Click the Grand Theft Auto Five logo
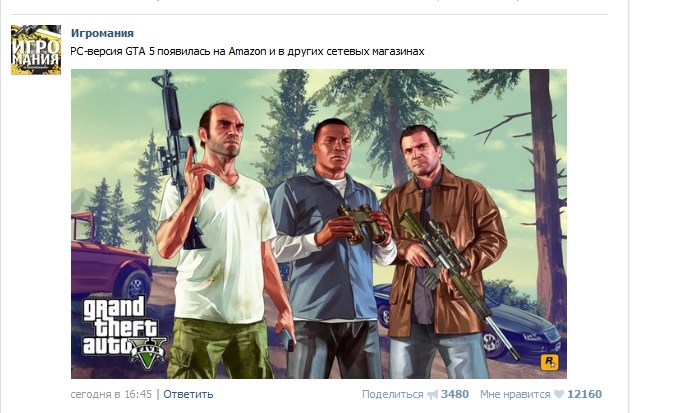Screen dimensions: 684x413 tap(124, 331)
